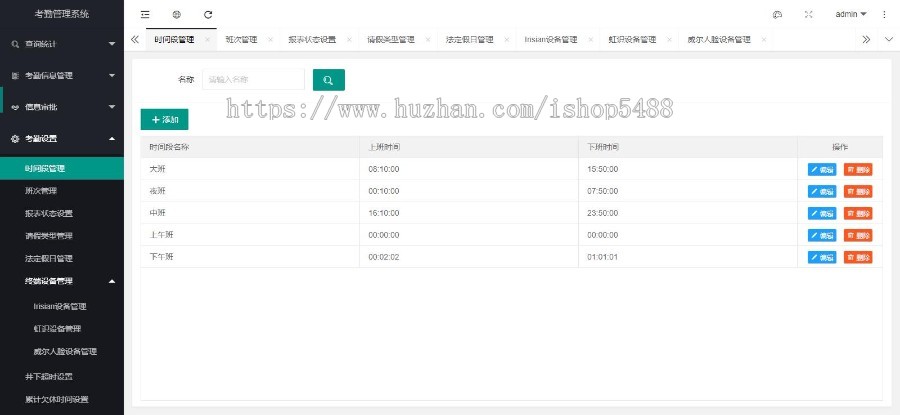Collapse the 终端设备管理 submenu
This screenshot has height=415, width=900.
click(x=112, y=281)
